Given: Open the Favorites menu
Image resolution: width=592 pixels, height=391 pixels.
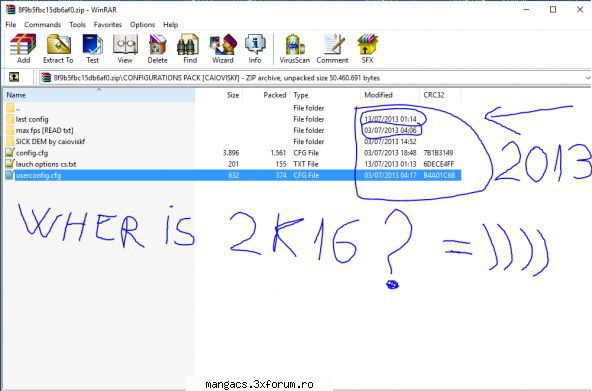Looking at the screenshot, I should coord(108,25).
